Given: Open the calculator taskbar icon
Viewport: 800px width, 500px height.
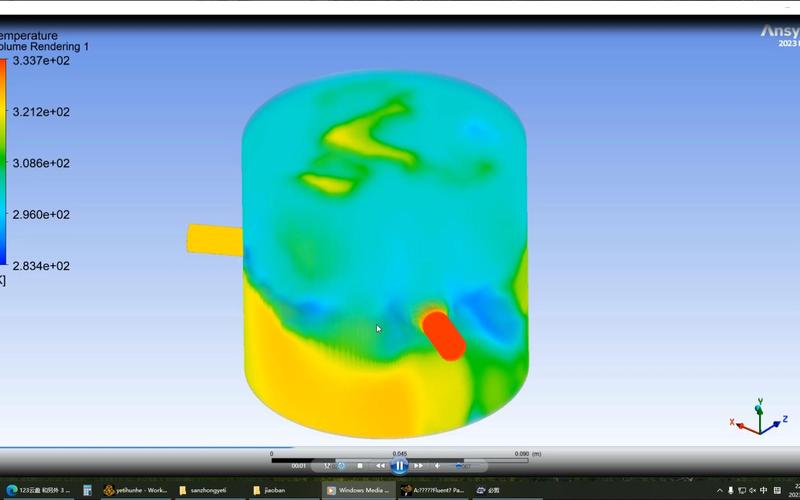Looking at the screenshot, I should point(87,490).
